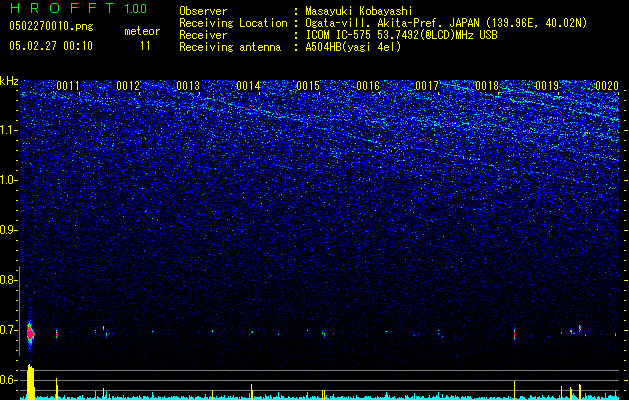Click the 0018 time marker
This screenshot has height=400, width=629.
point(487,86)
